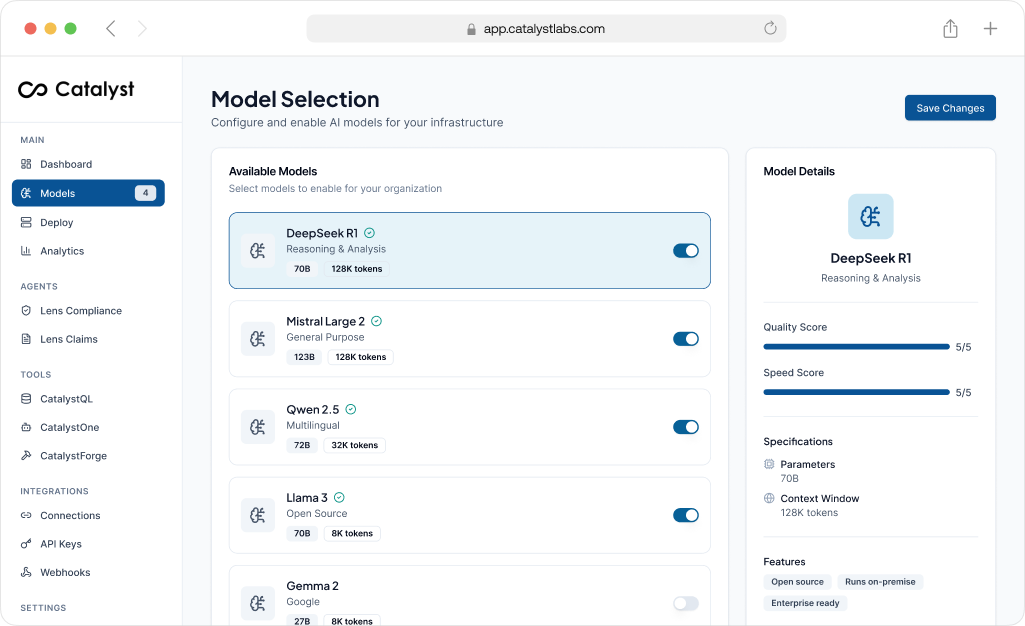Open a new tab with plus icon
1025x626 pixels.
click(x=990, y=29)
